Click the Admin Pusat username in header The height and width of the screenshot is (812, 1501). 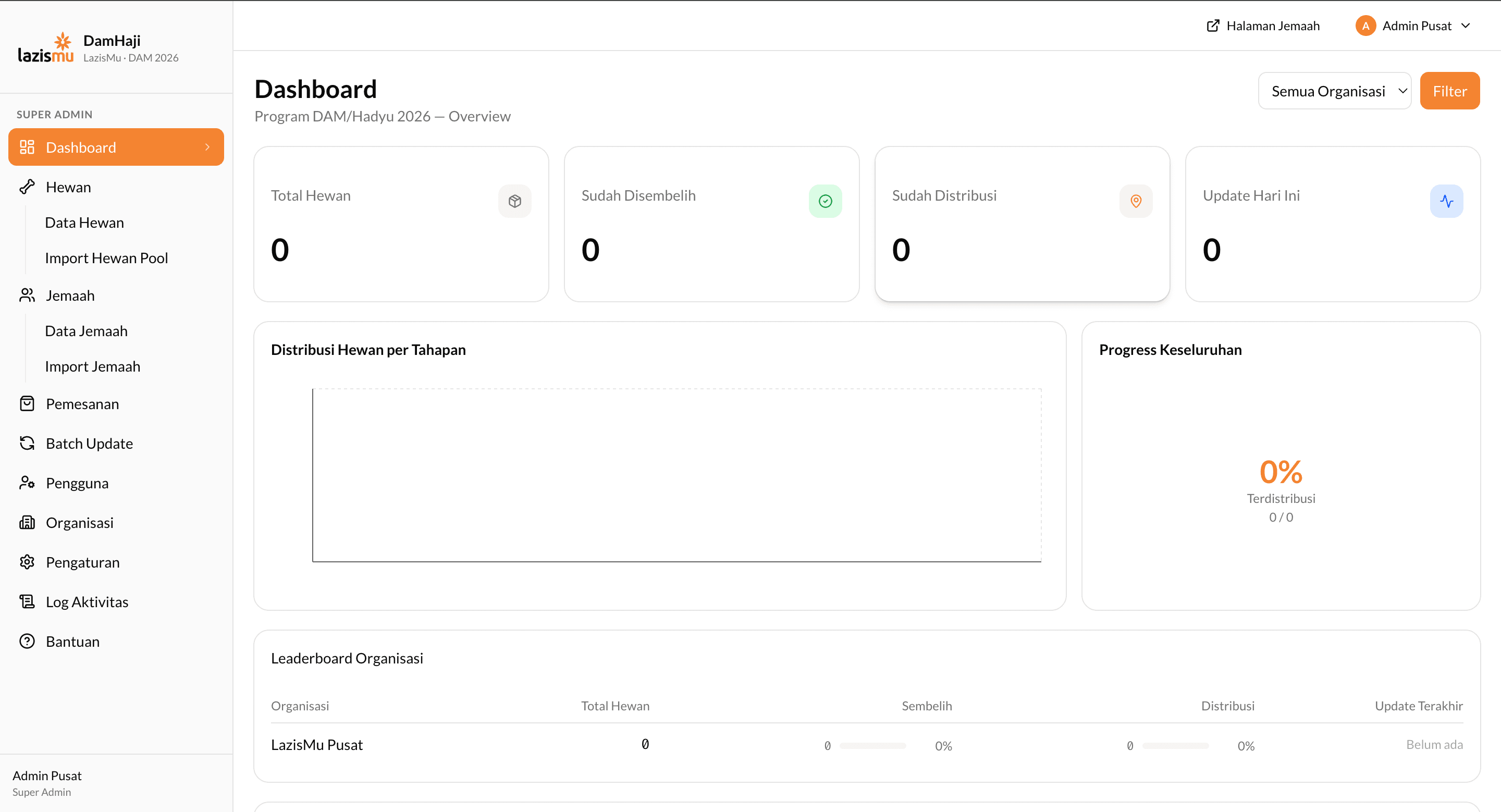1417,26
